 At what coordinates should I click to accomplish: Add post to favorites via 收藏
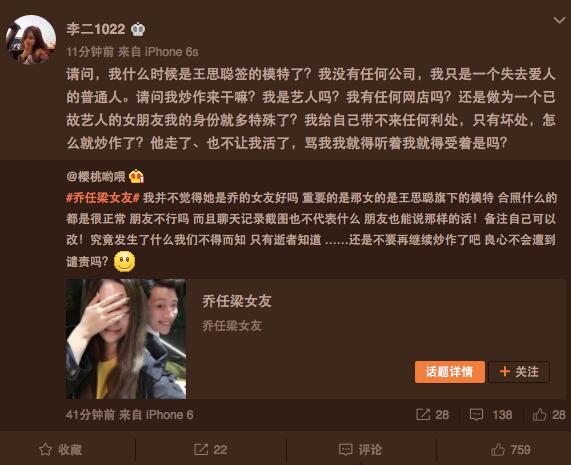coord(60,449)
